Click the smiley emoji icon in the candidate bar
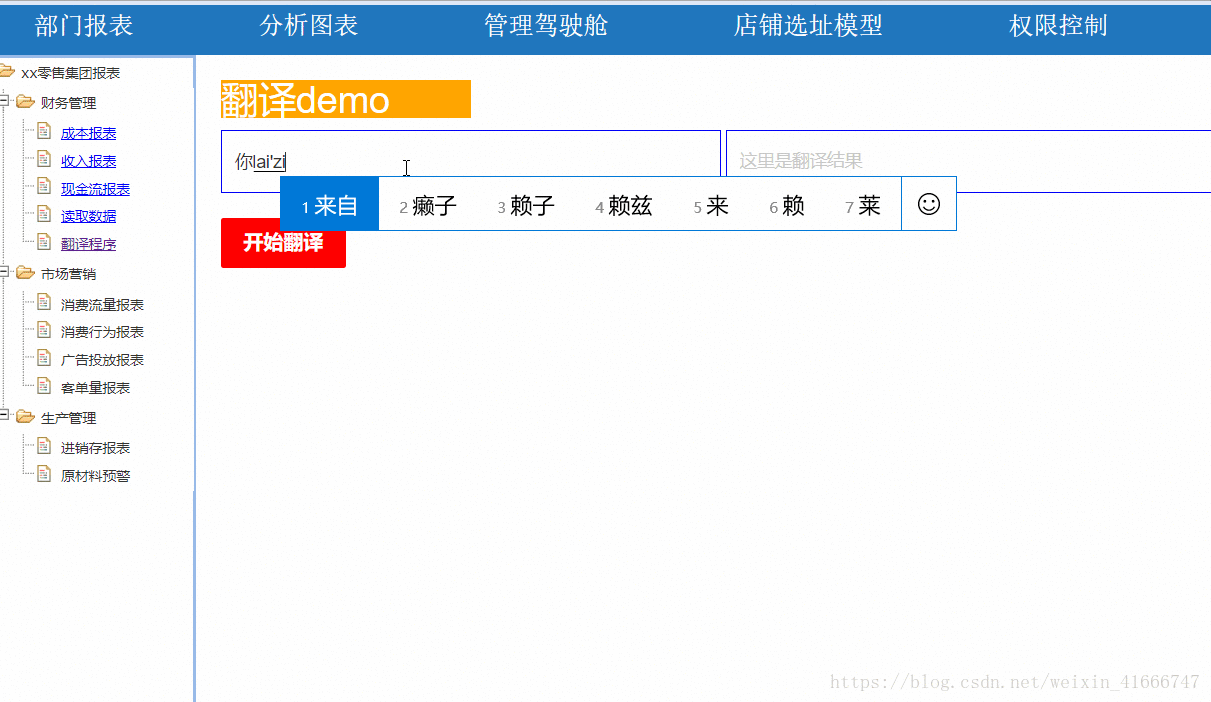This screenshot has height=702, width=1211. [x=929, y=203]
